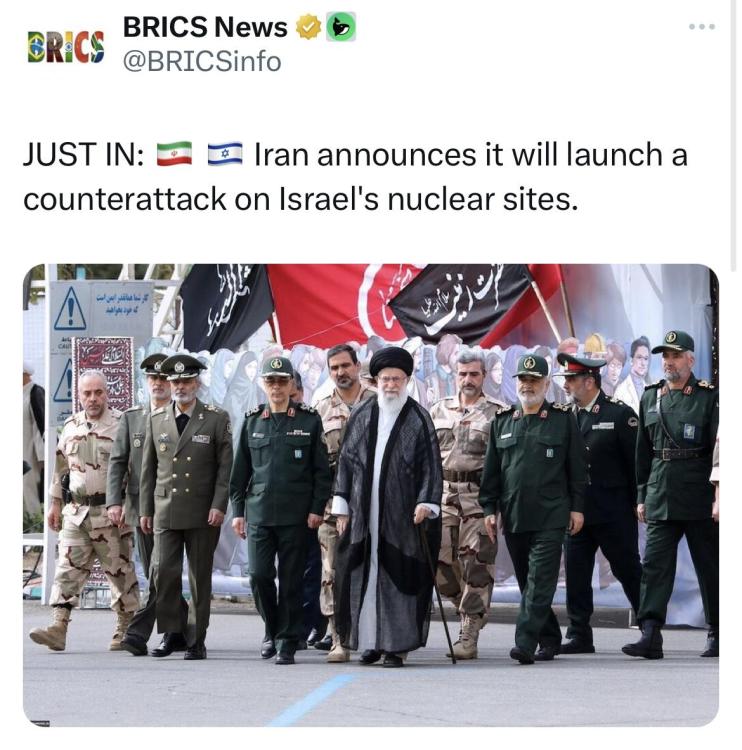Click the Iran flag emoji
The image size is (742, 750).
pos(175,154)
